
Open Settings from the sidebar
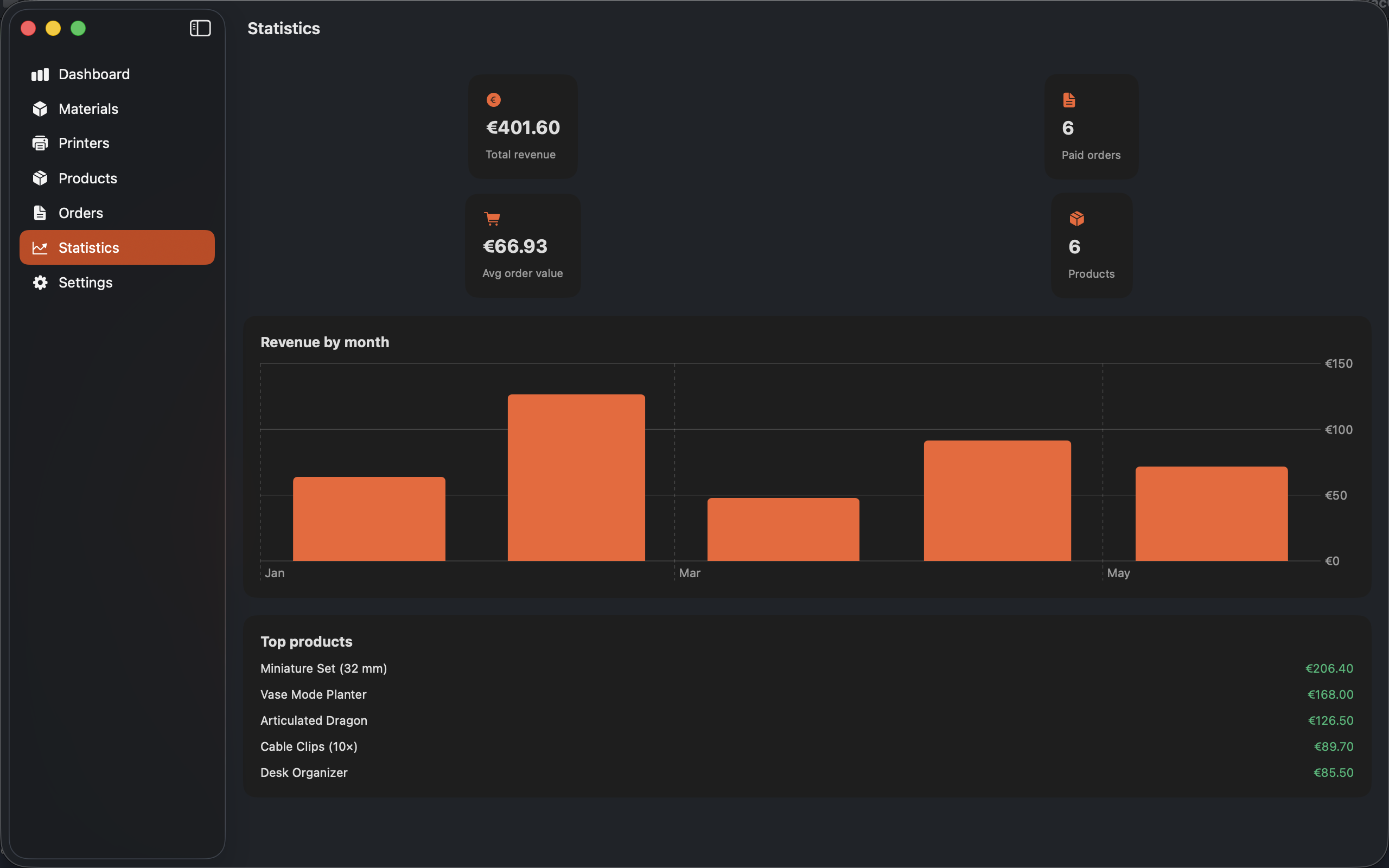click(117, 283)
